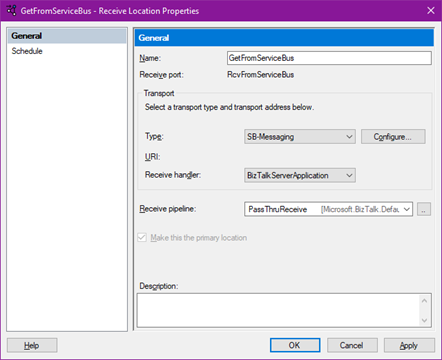Image resolution: width=442 pixels, height=360 pixels.
Task: Click the URI label
Action: pos(152,157)
